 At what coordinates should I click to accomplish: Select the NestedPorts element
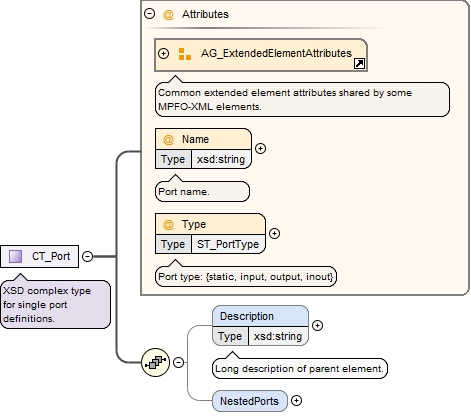(250, 401)
